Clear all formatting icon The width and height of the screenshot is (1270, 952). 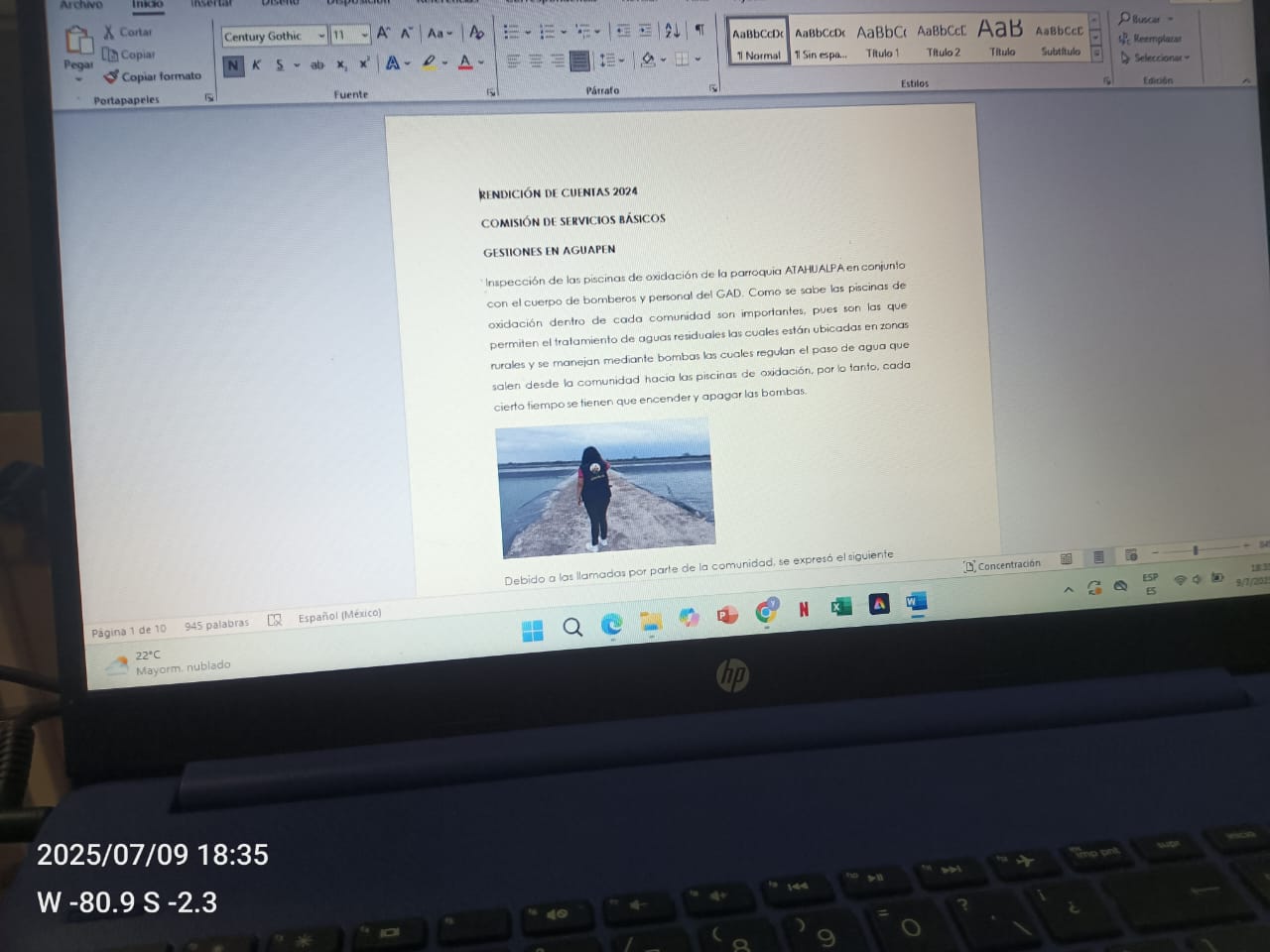[476, 33]
